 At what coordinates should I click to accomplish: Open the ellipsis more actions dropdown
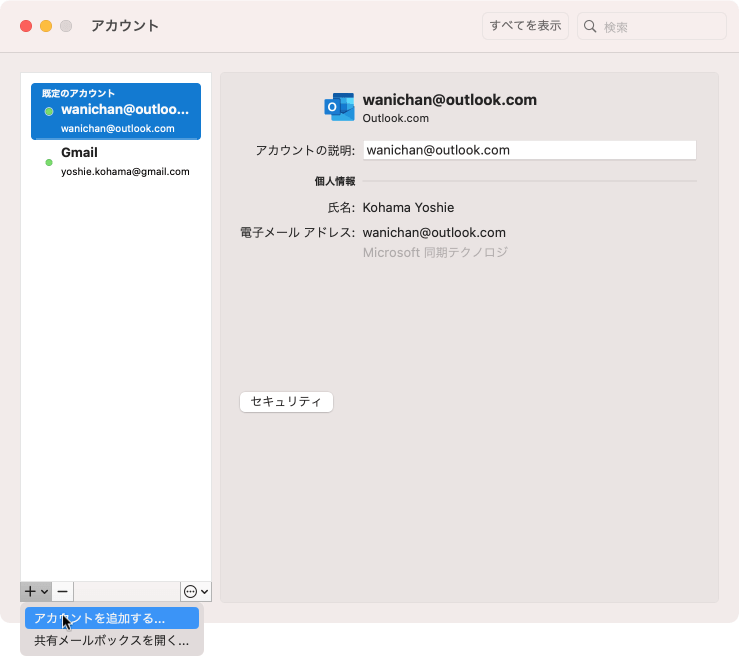[x=196, y=591]
